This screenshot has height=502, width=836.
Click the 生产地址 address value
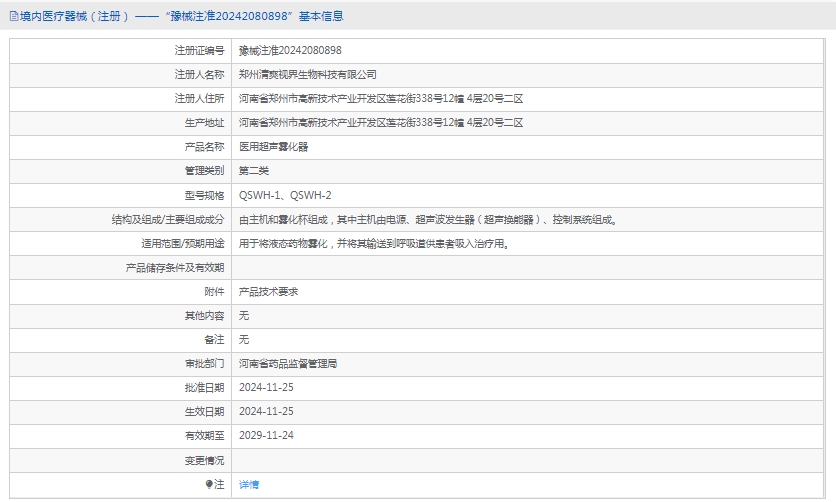coord(381,122)
